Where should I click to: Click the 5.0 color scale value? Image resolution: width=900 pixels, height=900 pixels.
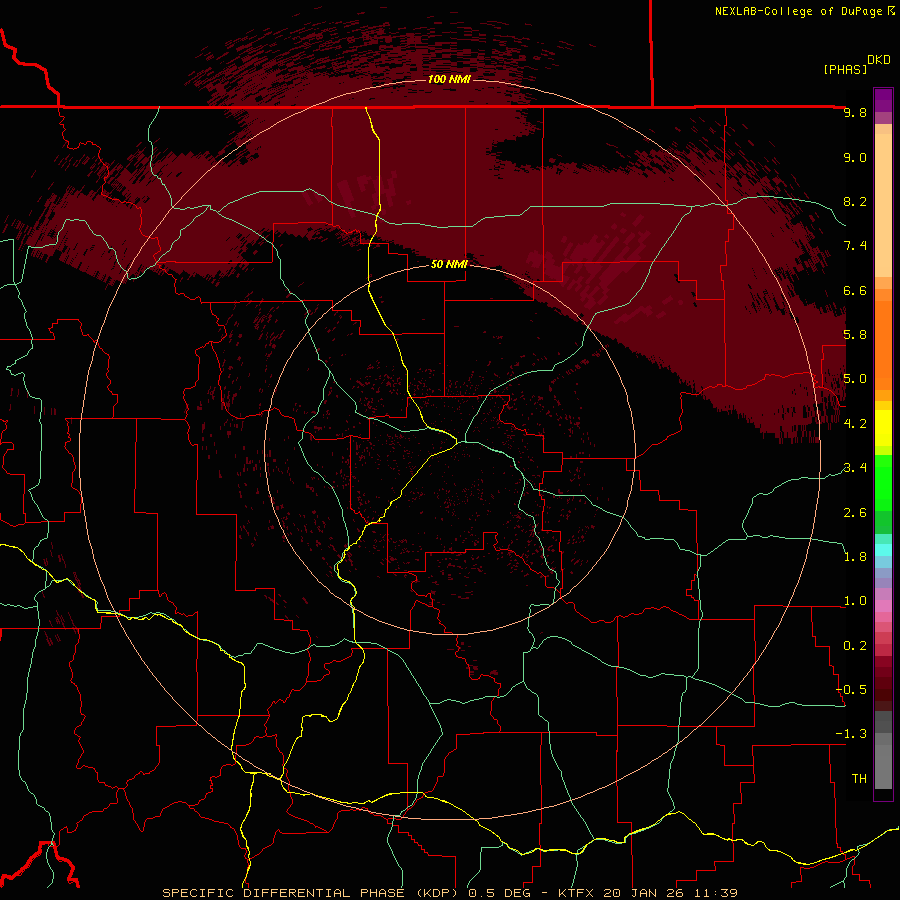coord(855,379)
